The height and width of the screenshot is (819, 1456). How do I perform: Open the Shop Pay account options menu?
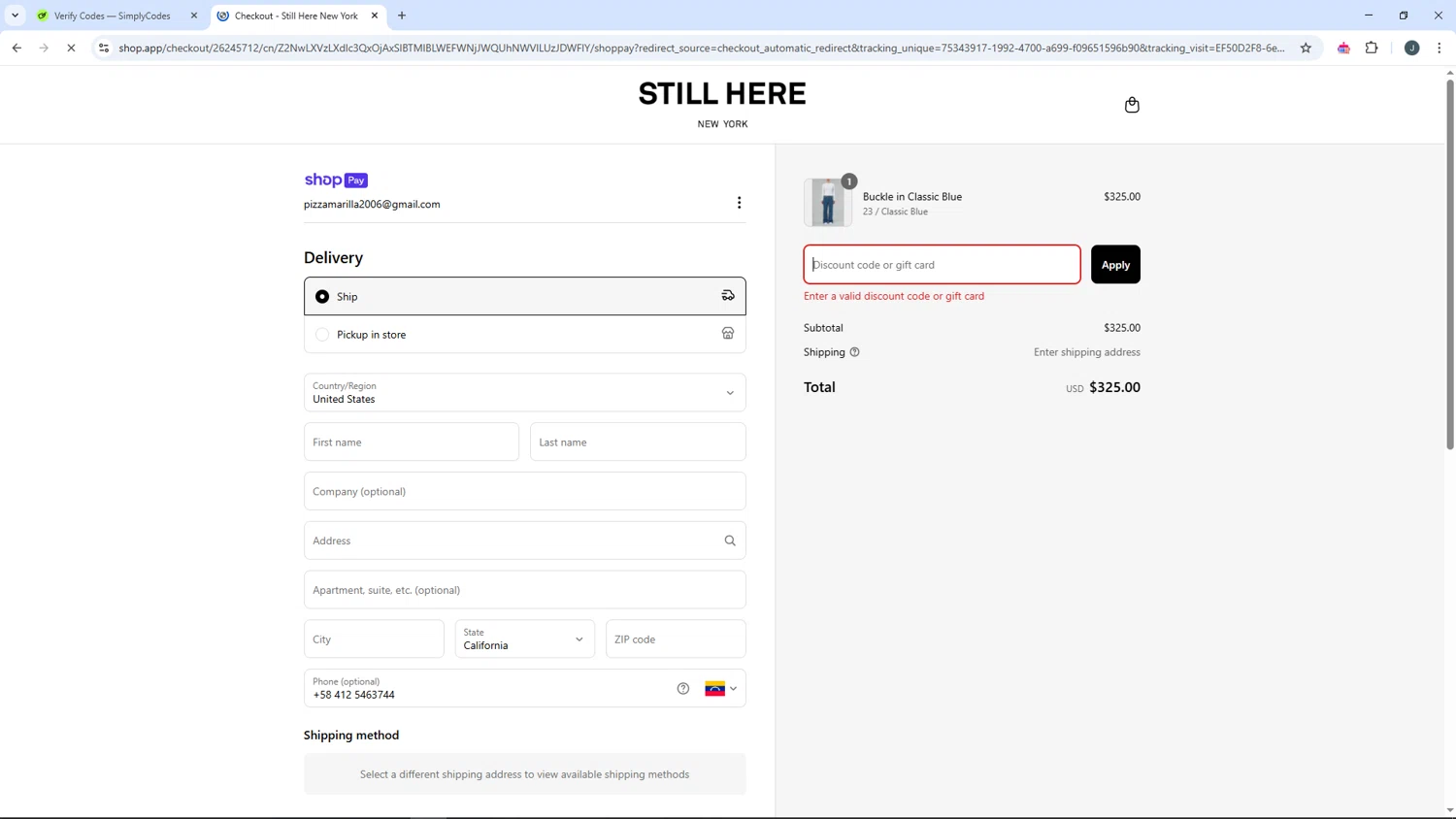[x=739, y=203]
